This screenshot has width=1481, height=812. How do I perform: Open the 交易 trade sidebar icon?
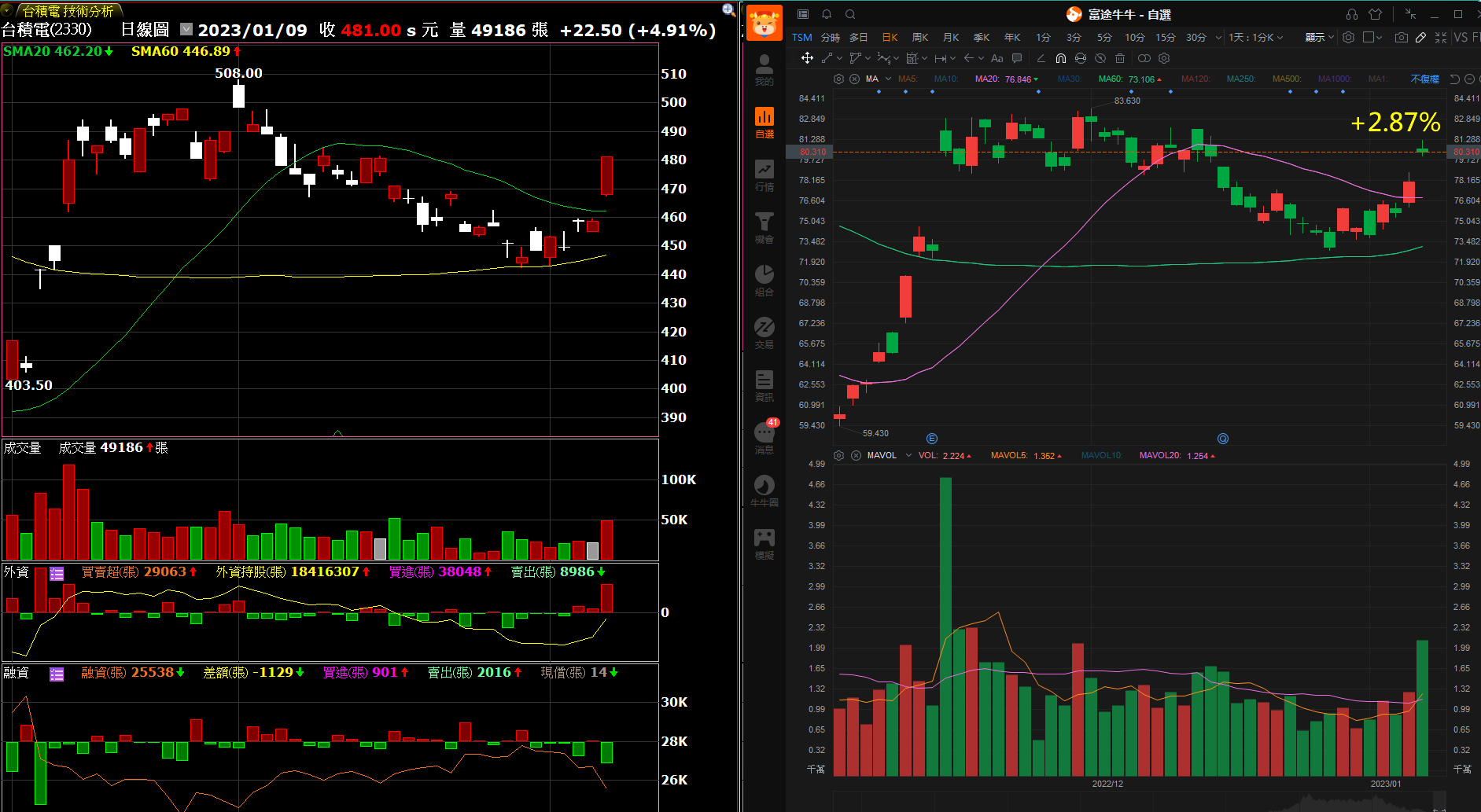click(x=764, y=333)
